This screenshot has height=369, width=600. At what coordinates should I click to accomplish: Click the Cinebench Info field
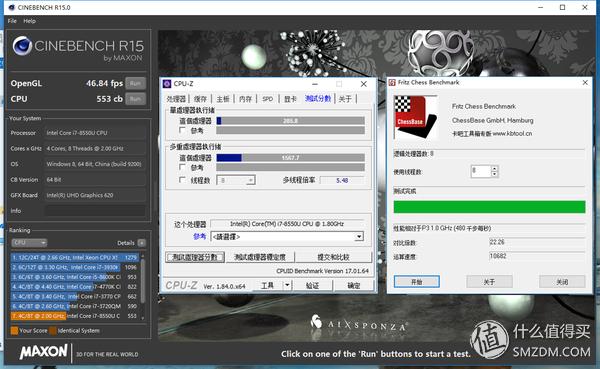[95, 211]
